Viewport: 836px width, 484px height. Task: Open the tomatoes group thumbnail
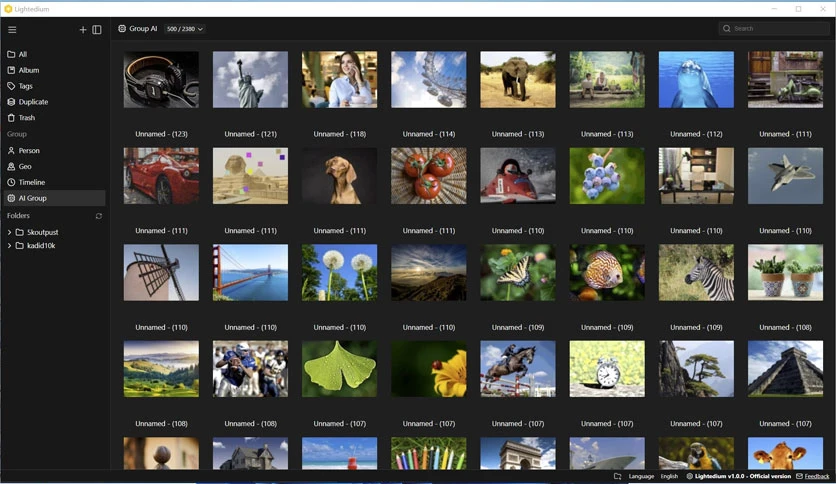pyautogui.click(x=429, y=176)
